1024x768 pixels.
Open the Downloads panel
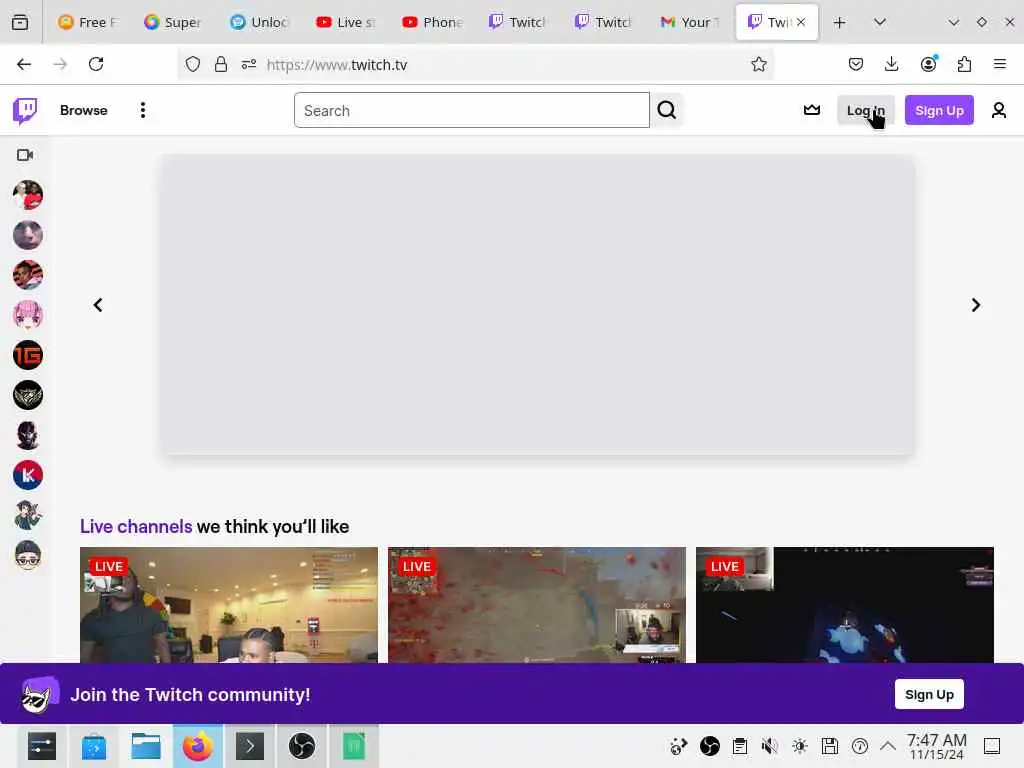pos(891,64)
